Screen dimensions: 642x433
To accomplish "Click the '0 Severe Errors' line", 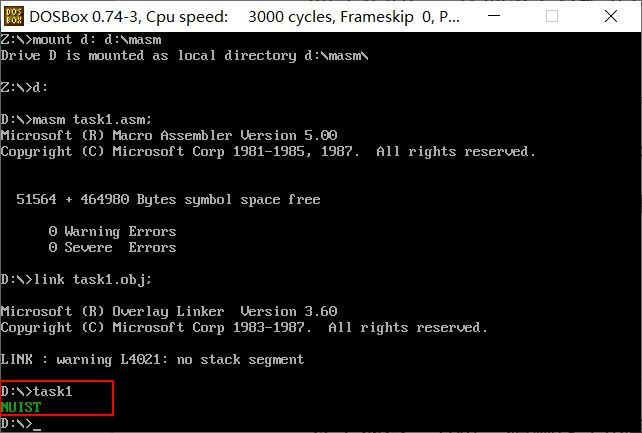I will point(112,247).
